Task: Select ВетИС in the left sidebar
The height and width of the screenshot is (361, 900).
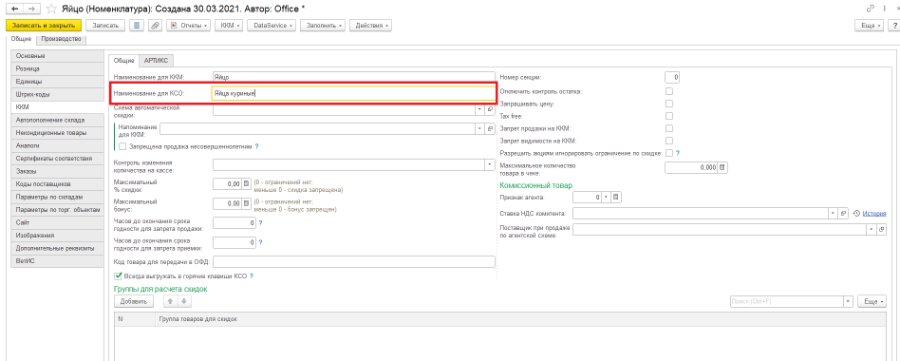Action: click(58, 261)
